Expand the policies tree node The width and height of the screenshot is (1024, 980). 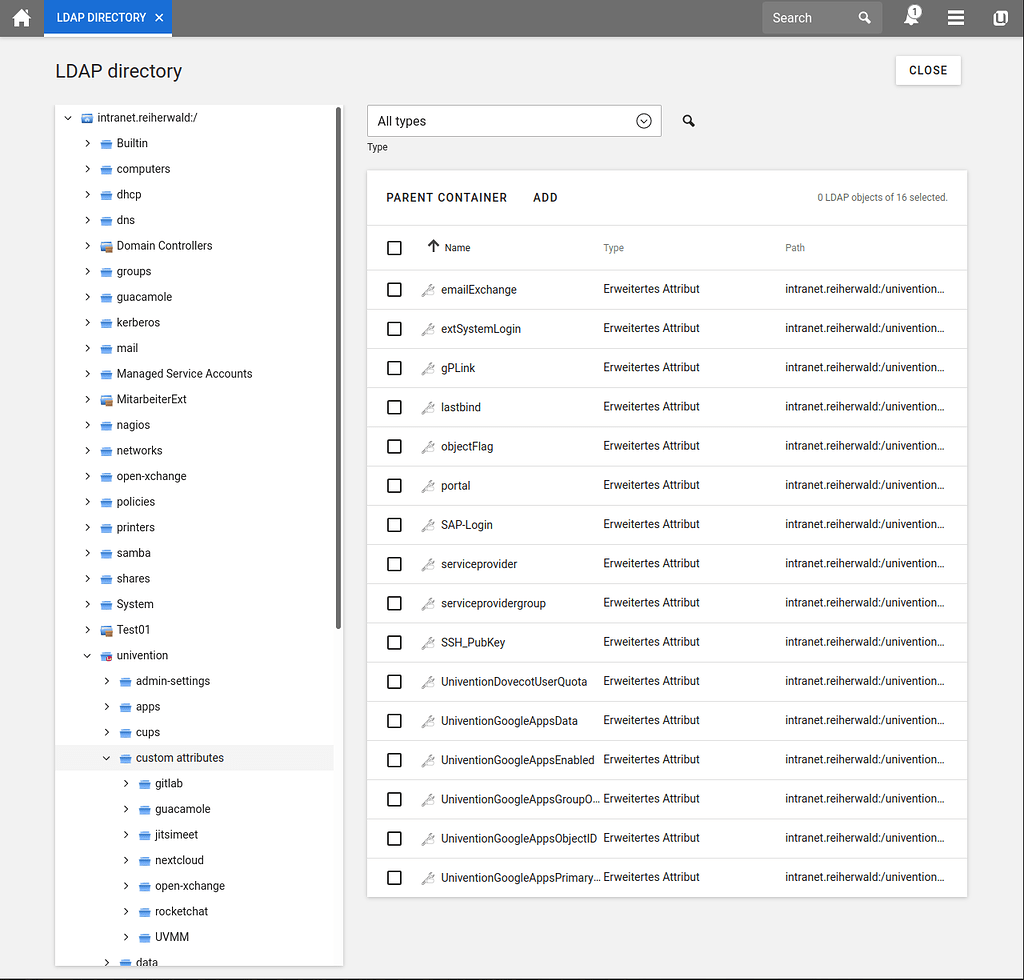(x=88, y=502)
